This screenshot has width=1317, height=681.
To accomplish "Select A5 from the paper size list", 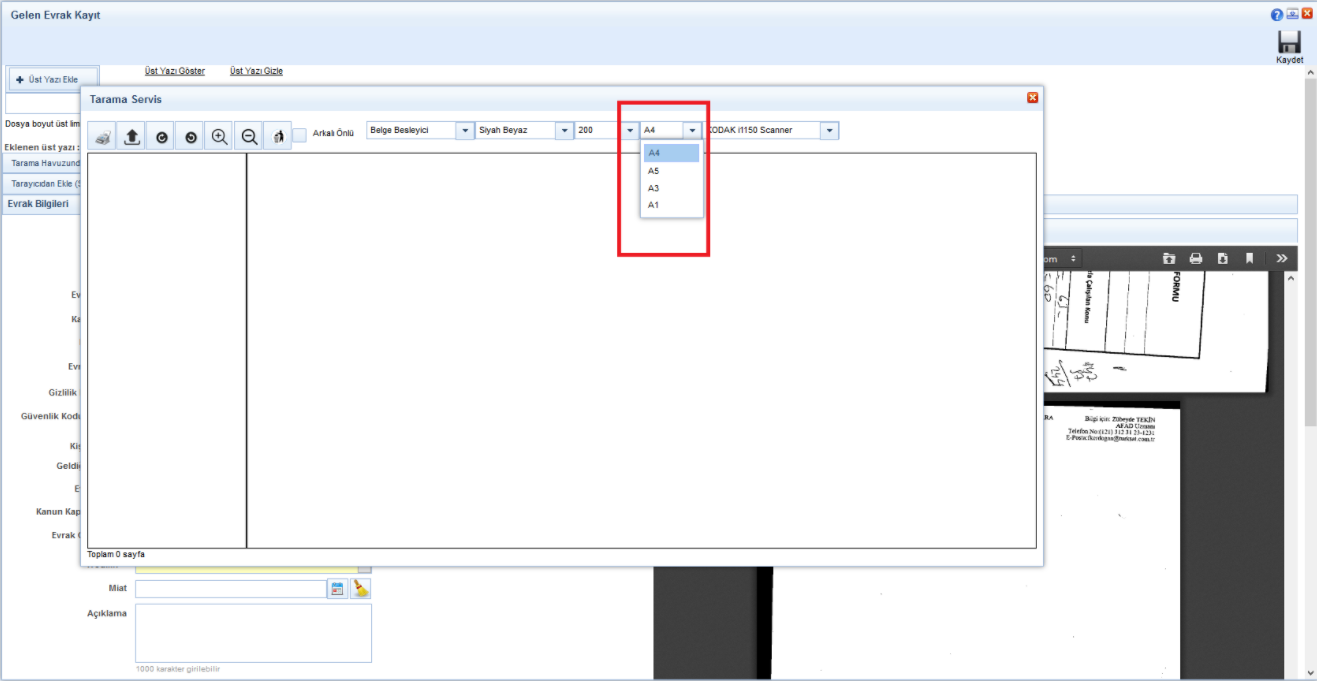I will pyautogui.click(x=654, y=171).
